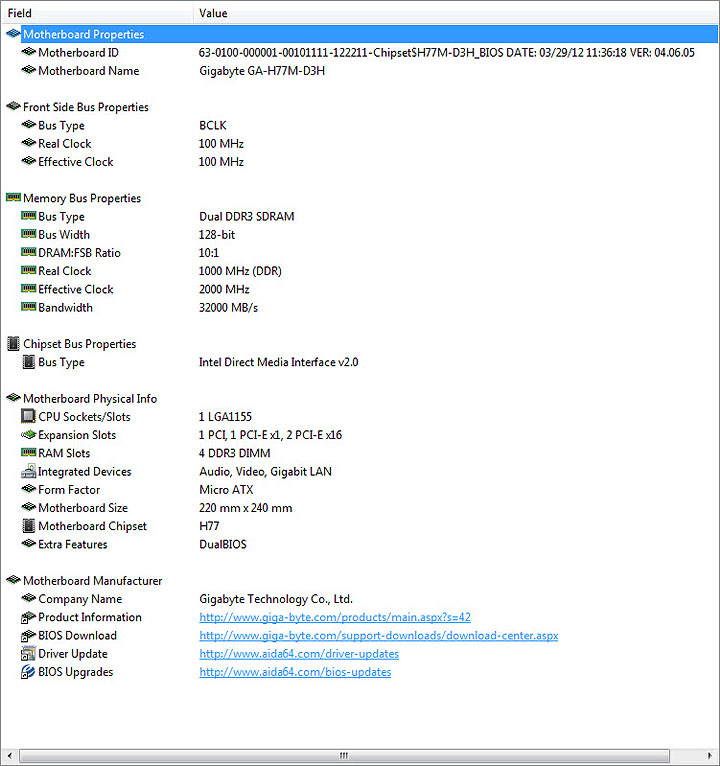Click the value 1 LGA1155
Viewport: 720px width, 766px height.
tap(225, 417)
